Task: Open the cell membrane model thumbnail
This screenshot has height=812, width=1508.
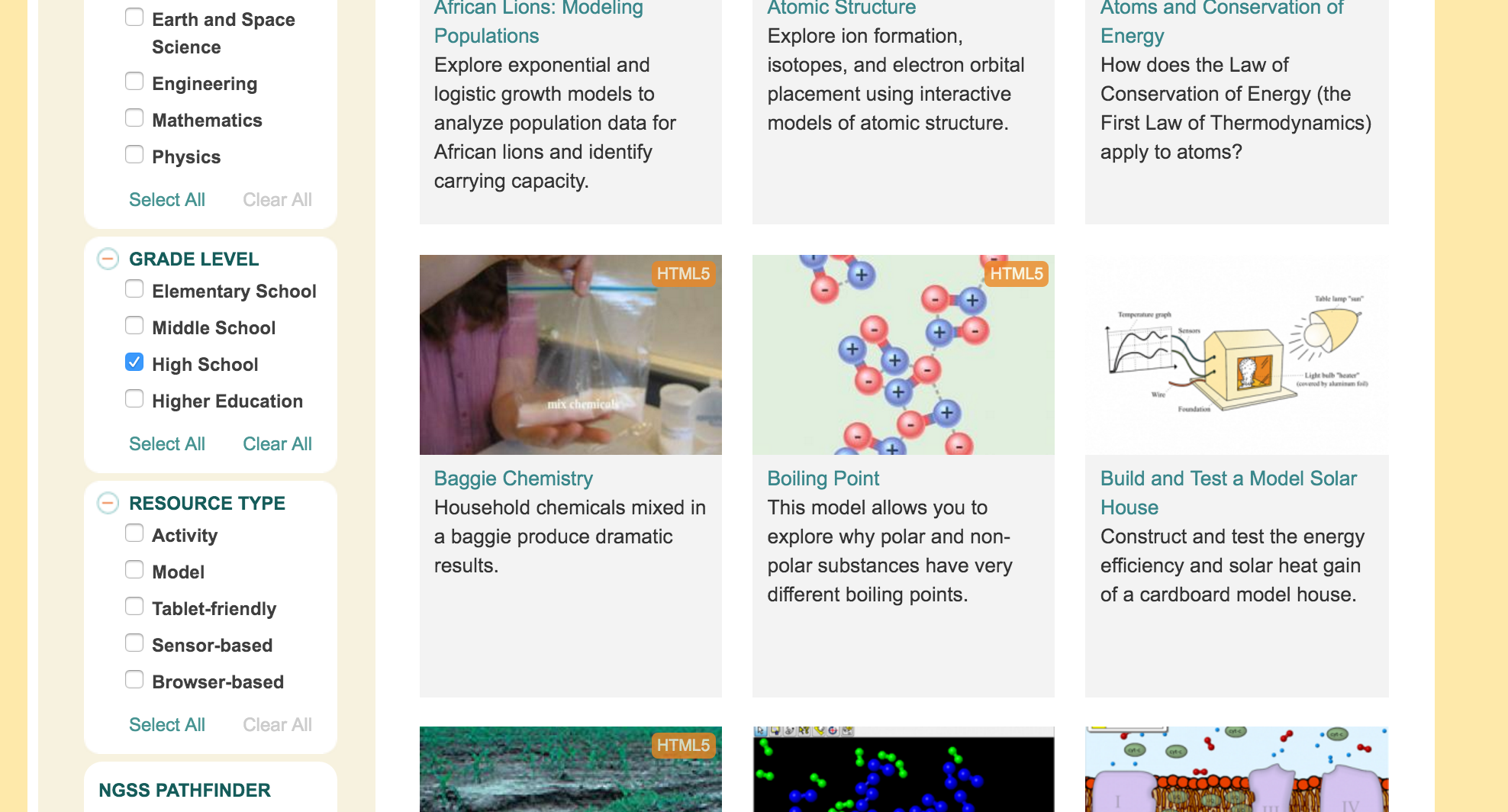Action: tap(1236, 769)
